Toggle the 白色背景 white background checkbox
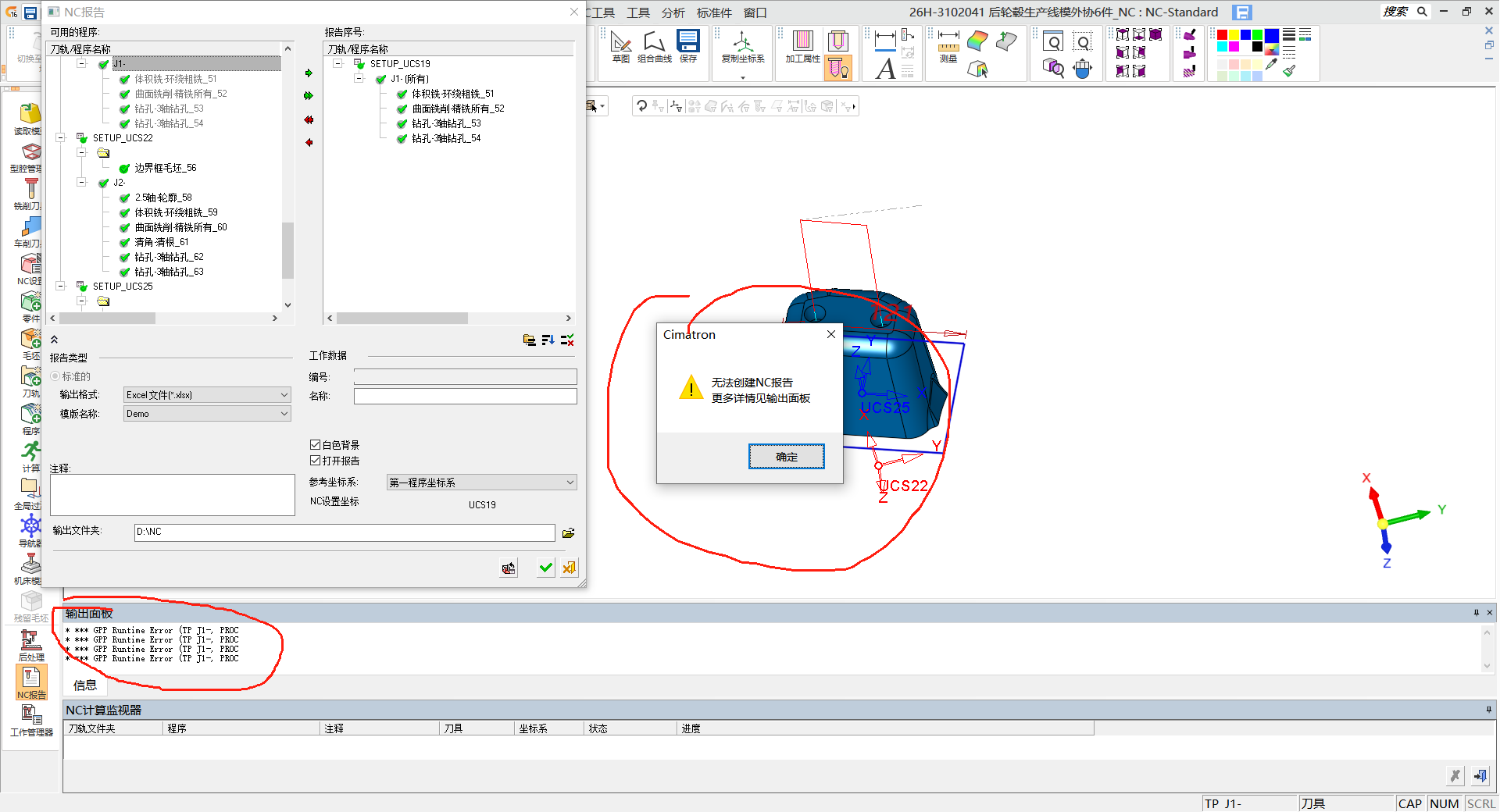The image size is (1500, 812). 315,445
